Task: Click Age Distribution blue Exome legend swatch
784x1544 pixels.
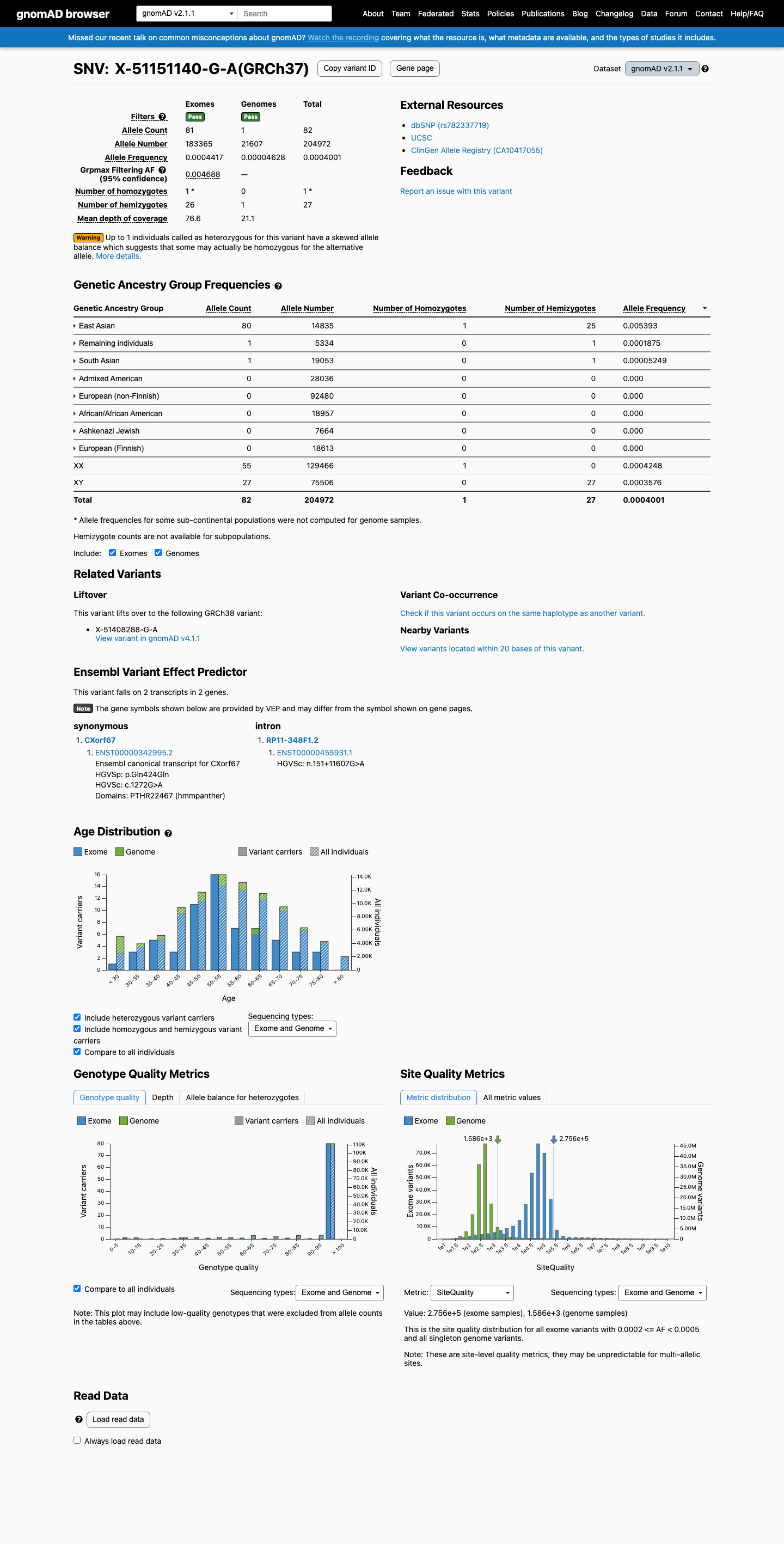Action: [78, 852]
